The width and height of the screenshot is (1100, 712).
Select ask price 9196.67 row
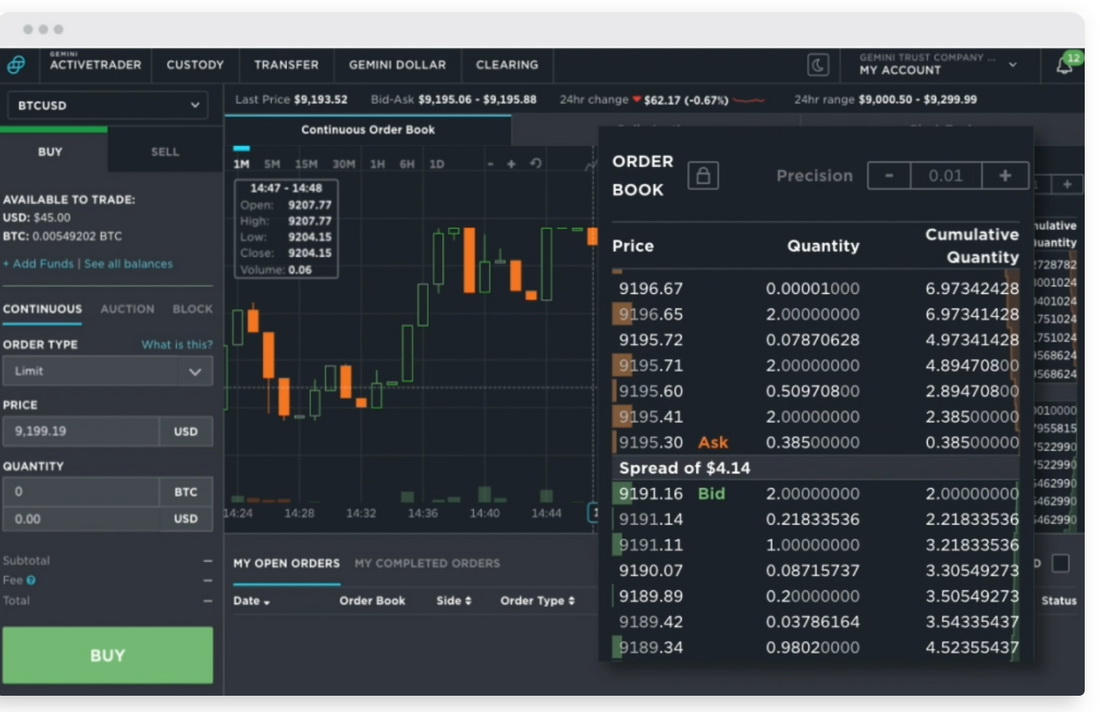(815, 288)
